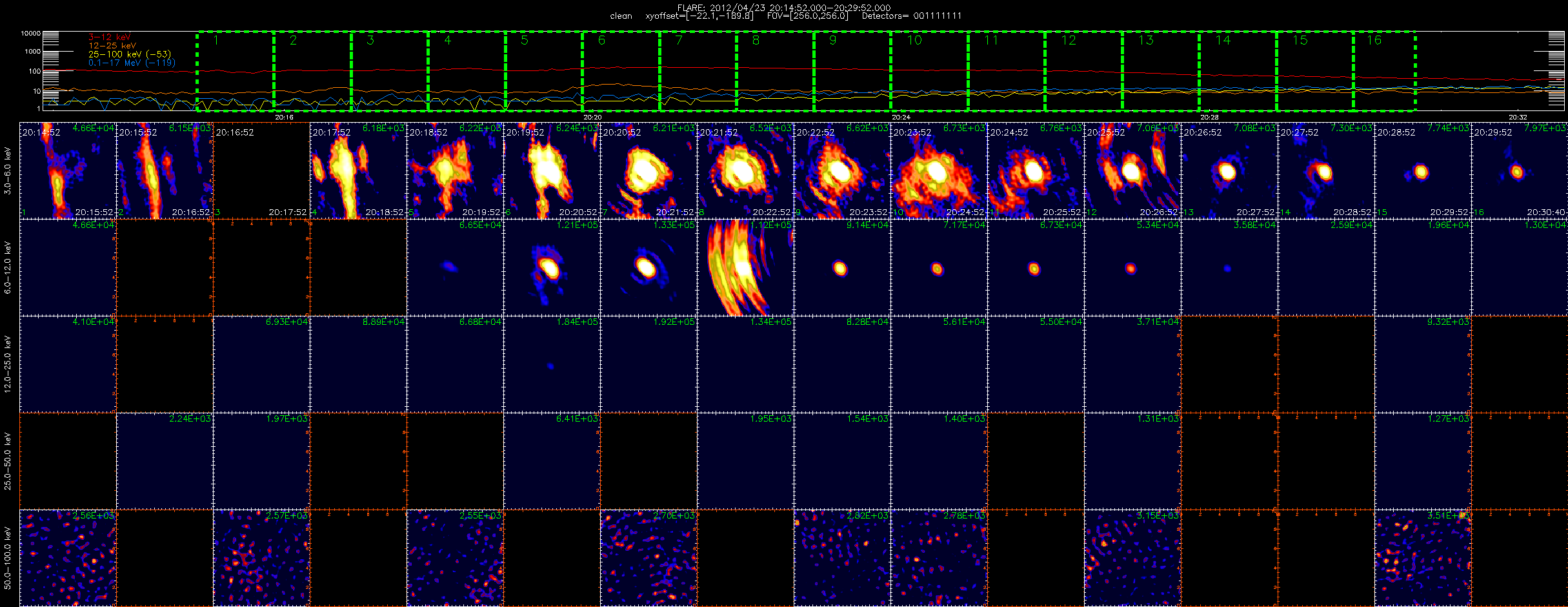Click the 20:28 tick label on lightcurve axis
This screenshot has width=1568, height=607.
pos(1209,118)
